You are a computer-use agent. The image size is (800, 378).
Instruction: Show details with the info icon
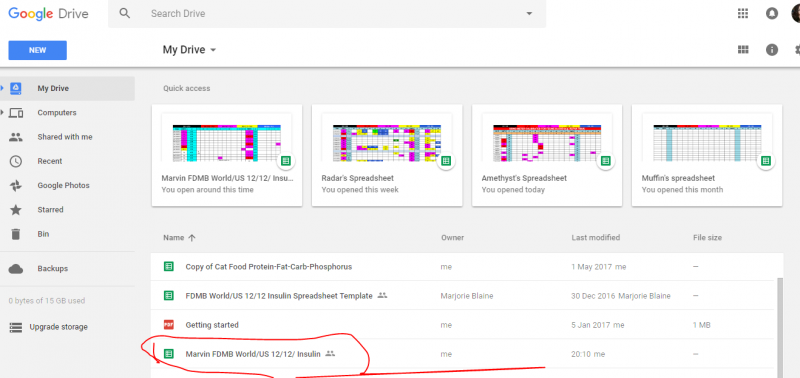pyautogui.click(x=772, y=49)
